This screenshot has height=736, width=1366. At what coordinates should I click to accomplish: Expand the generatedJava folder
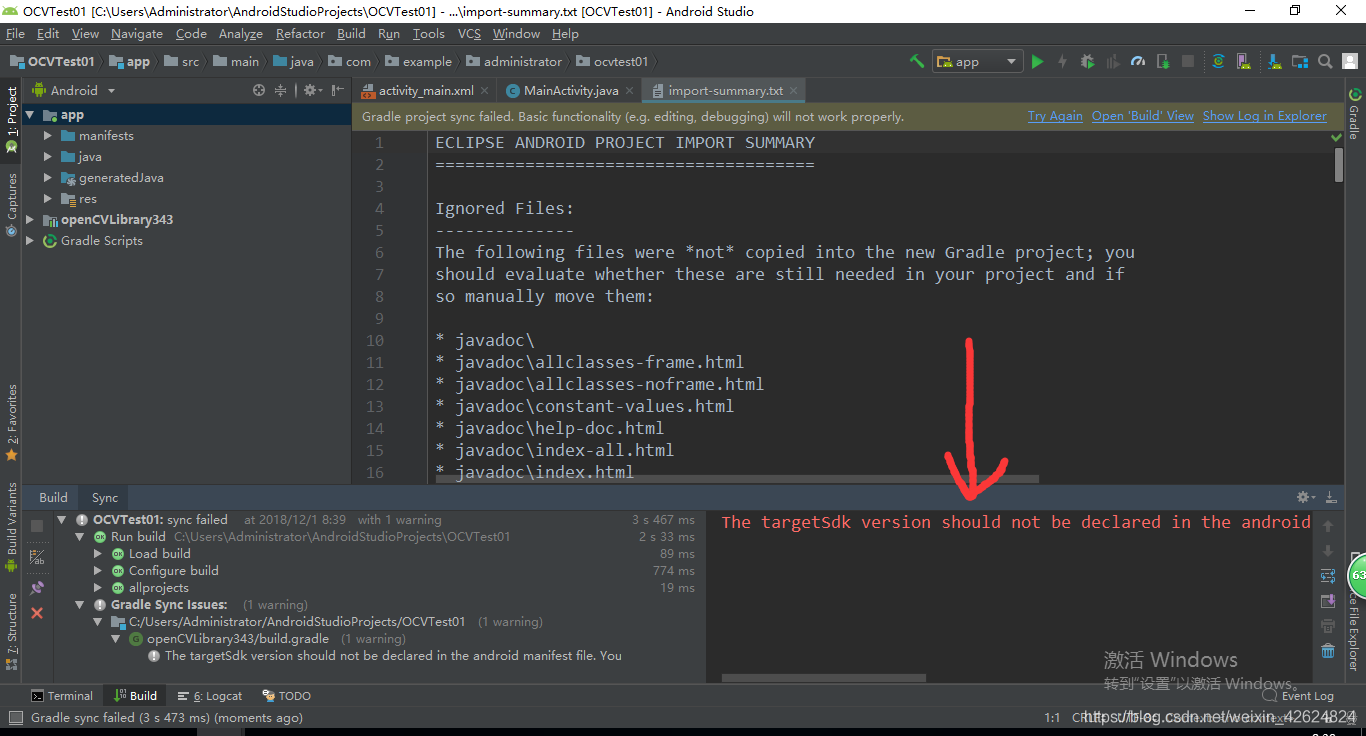pos(48,177)
